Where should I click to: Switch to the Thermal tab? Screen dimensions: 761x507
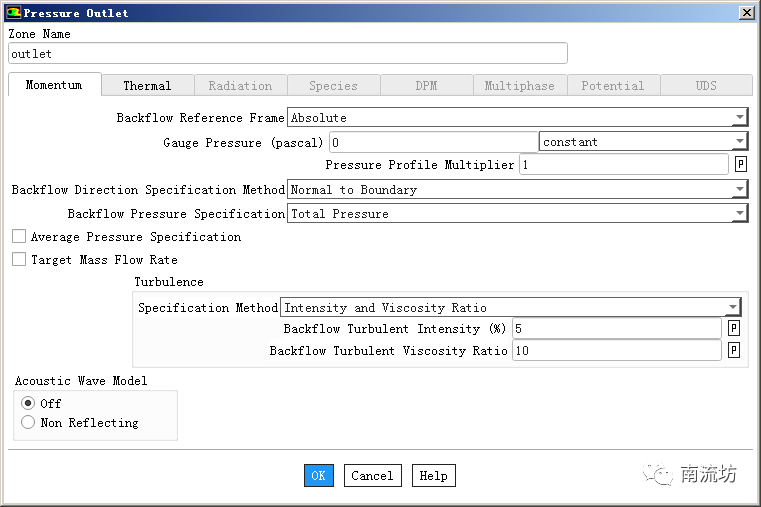[x=147, y=86]
